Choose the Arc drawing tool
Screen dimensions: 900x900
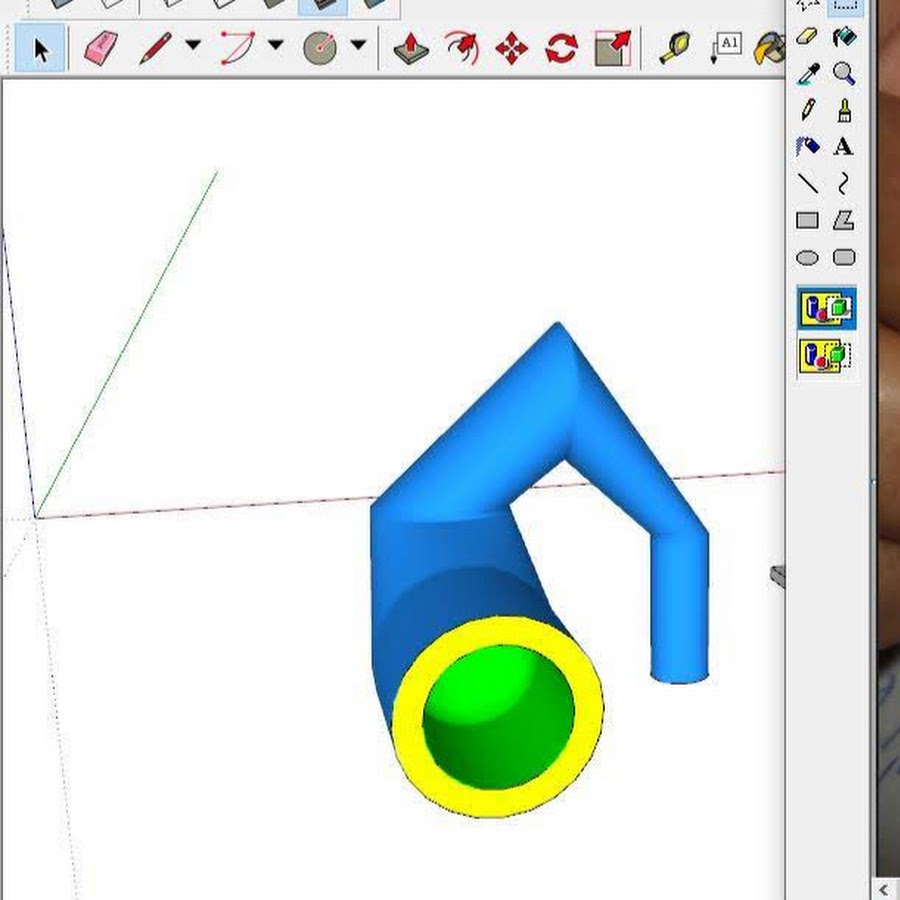[236, 47]
